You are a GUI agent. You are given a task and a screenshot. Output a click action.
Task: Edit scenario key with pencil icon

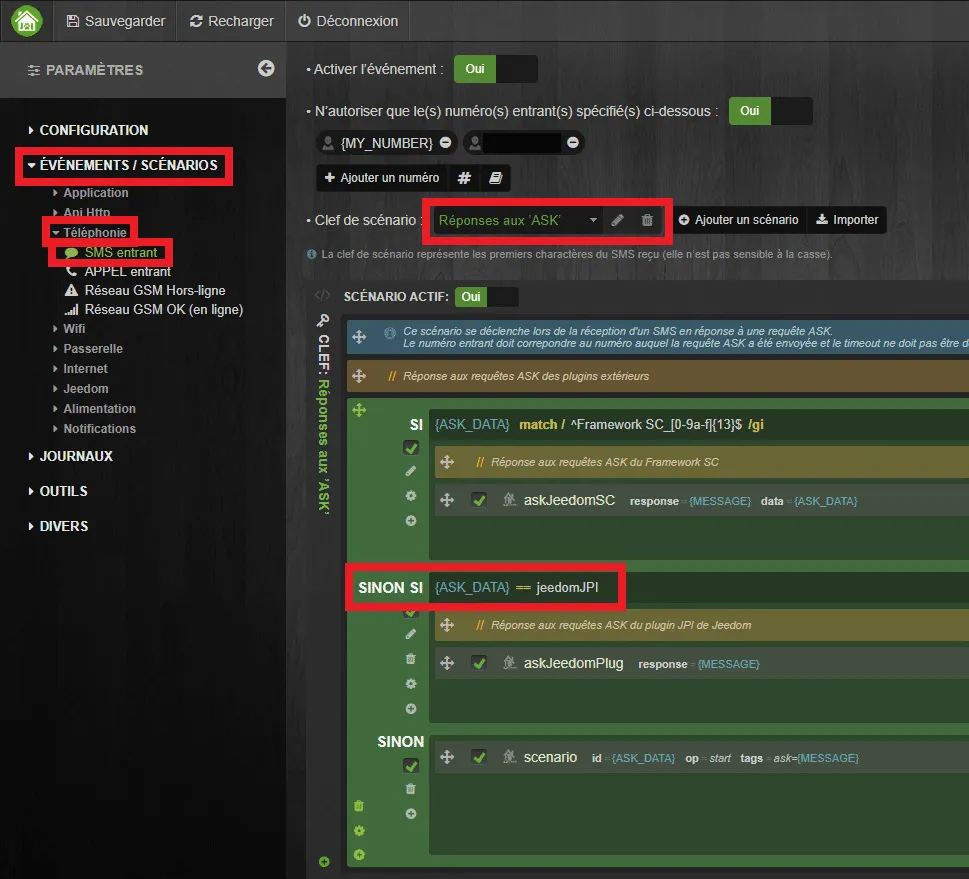617,220
